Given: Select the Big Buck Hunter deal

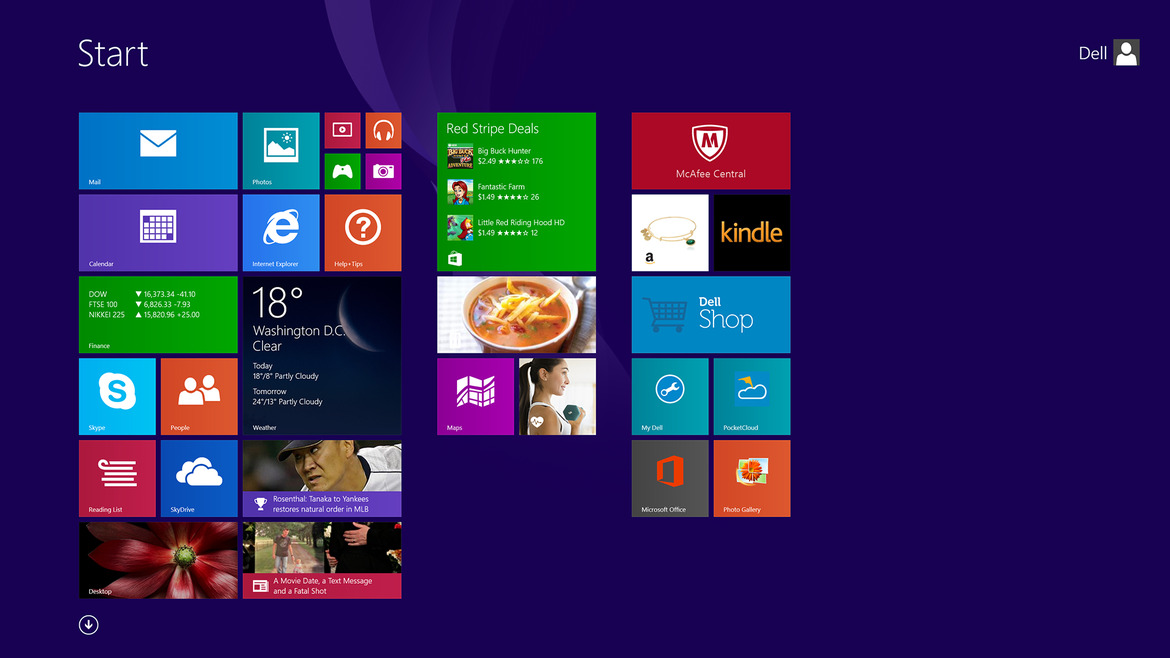Looking at the screenshot, I should tap(496, 156).
